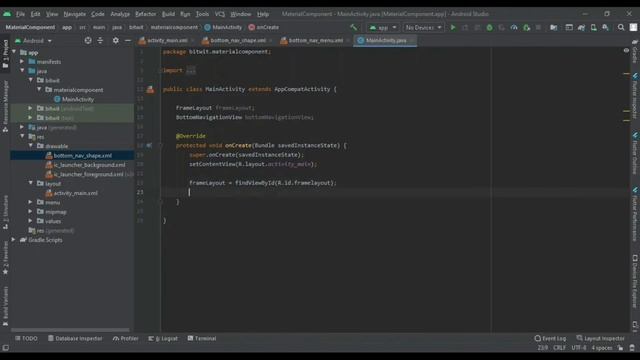Toggle the Flutter Inspector tool window
Viewport: 640px width, 360px height.
pyautogui.click(x=635, y=96)
